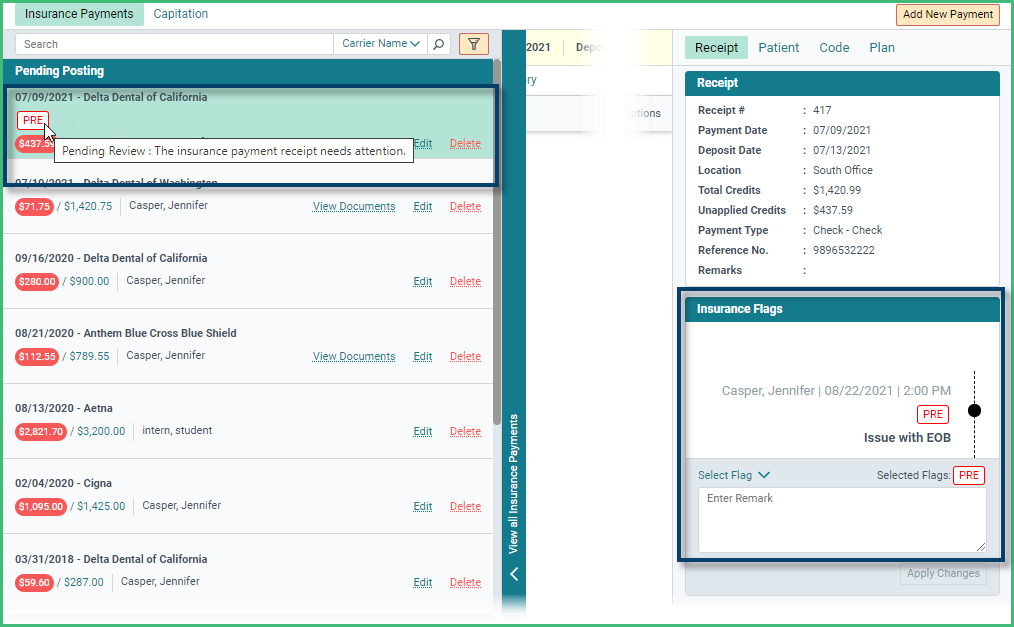The height and width of the screenshot is (627, 1014).
Task: Click the South Office location value
Action: 843,170
